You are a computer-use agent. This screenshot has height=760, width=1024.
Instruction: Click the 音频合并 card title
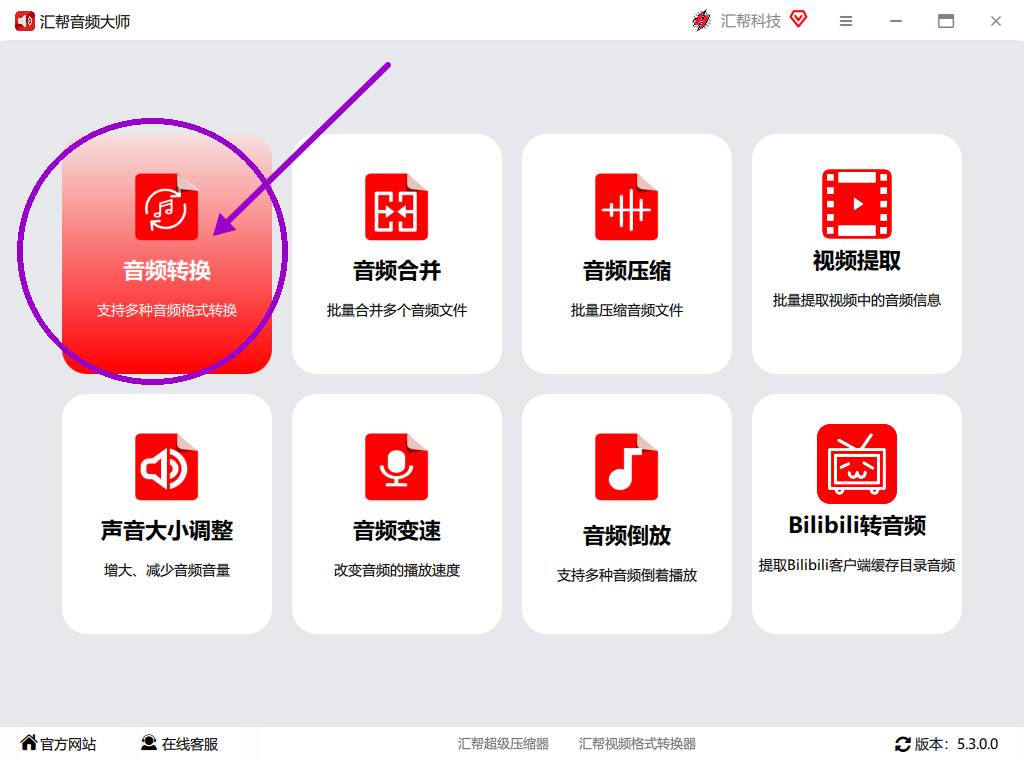[x=396, y=270]
